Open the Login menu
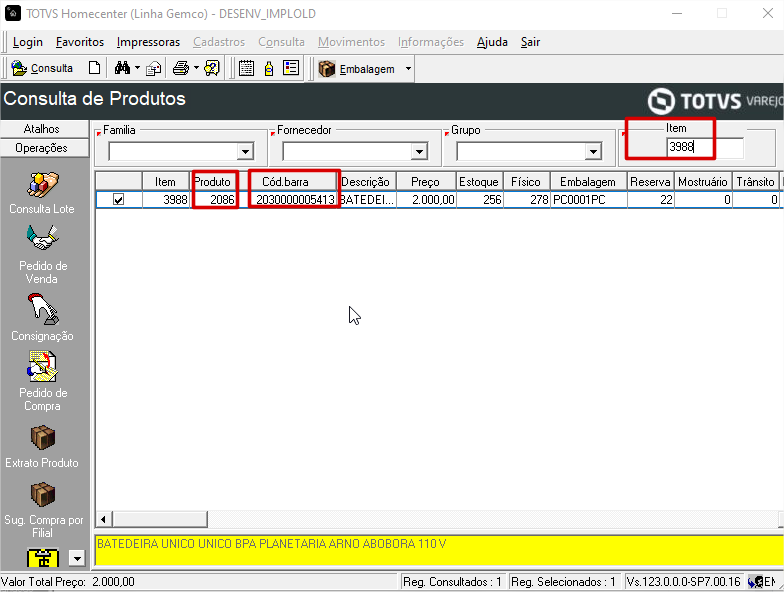This screenshot has height=592, width=784. (28, 42)
